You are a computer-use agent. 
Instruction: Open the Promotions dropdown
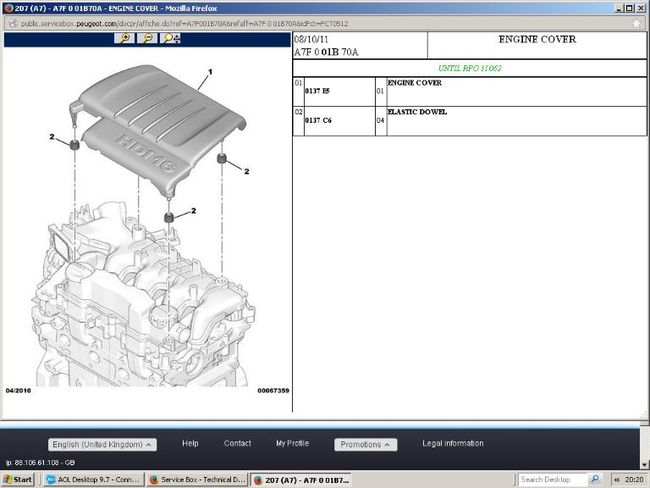365,444
